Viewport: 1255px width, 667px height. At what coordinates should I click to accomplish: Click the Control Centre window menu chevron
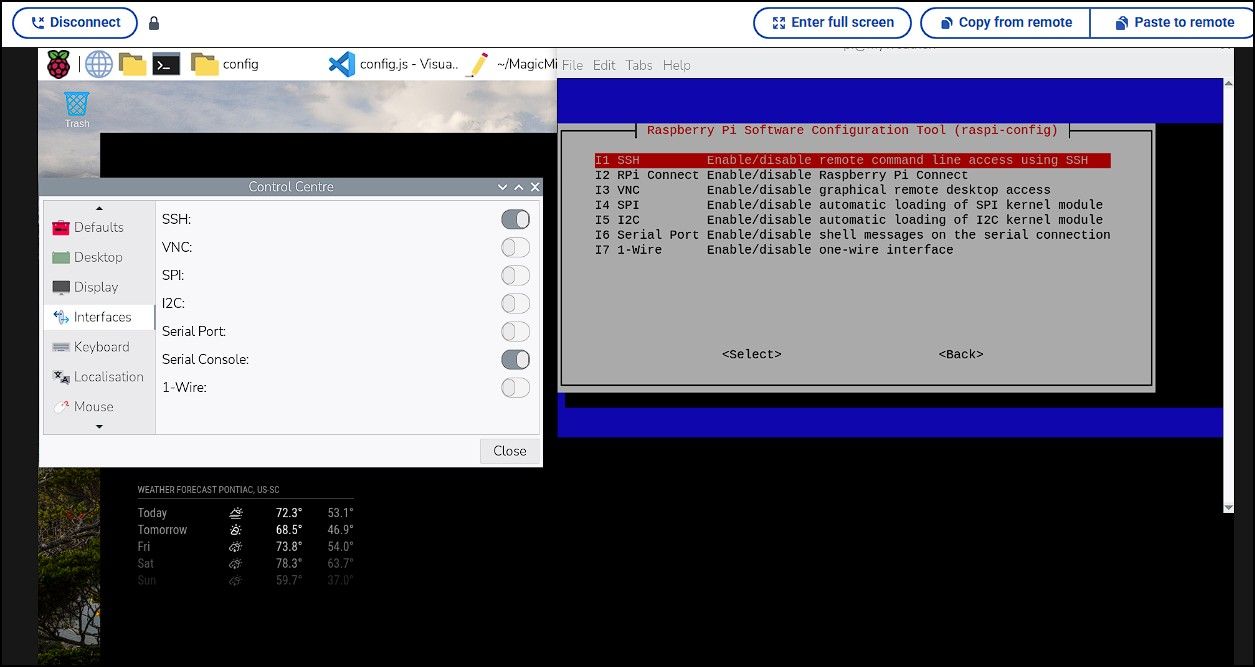[502, 187]
